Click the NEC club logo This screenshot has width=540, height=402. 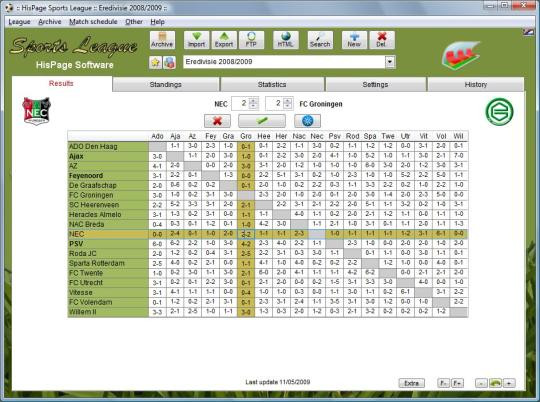pos(37,111)
